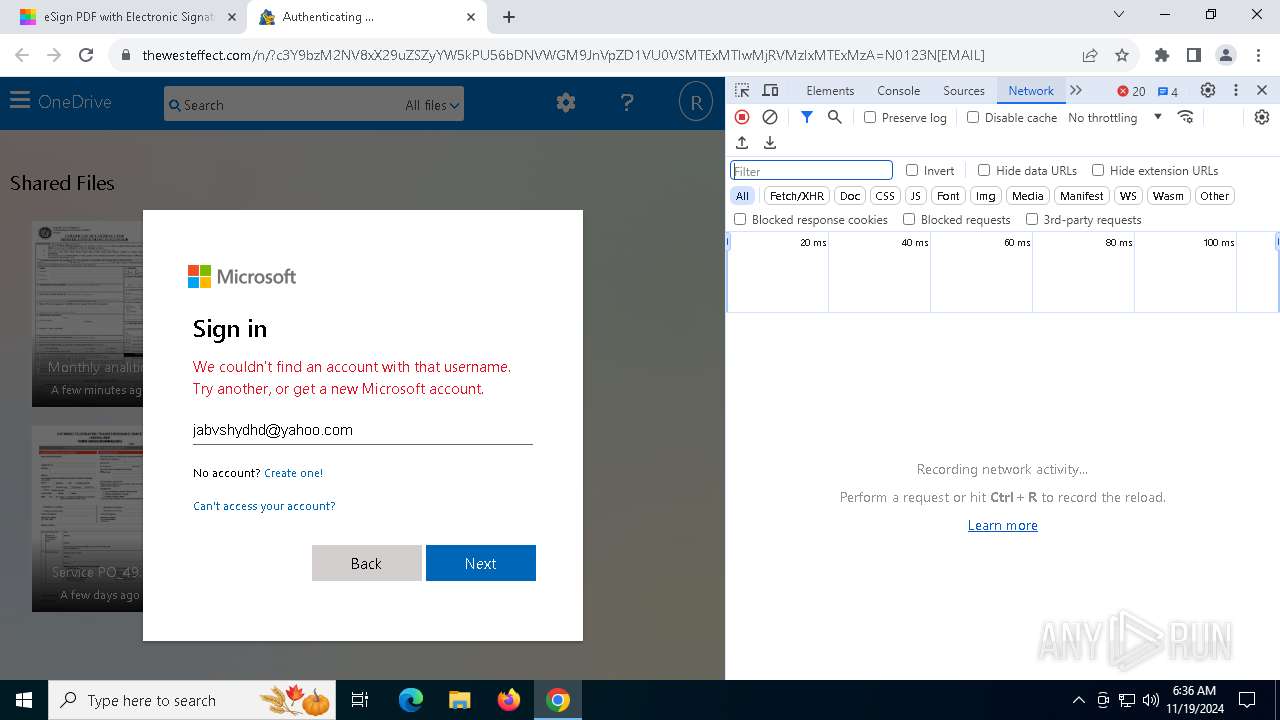1280x720 pixels.
Task: Show the 4 issues indicator
Action: click(x=1168, y=91)
